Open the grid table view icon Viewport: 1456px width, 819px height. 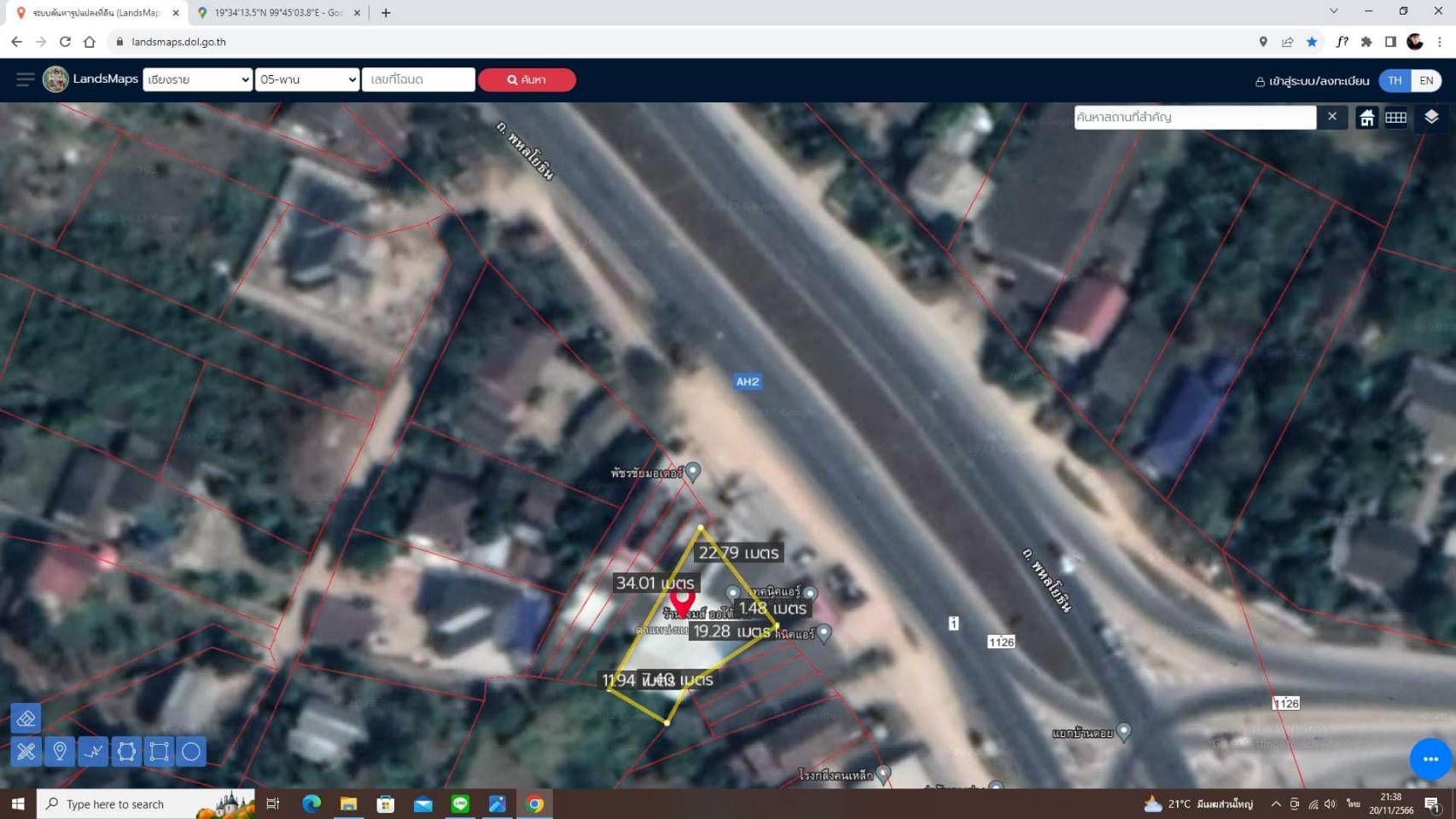point(1396,118)
